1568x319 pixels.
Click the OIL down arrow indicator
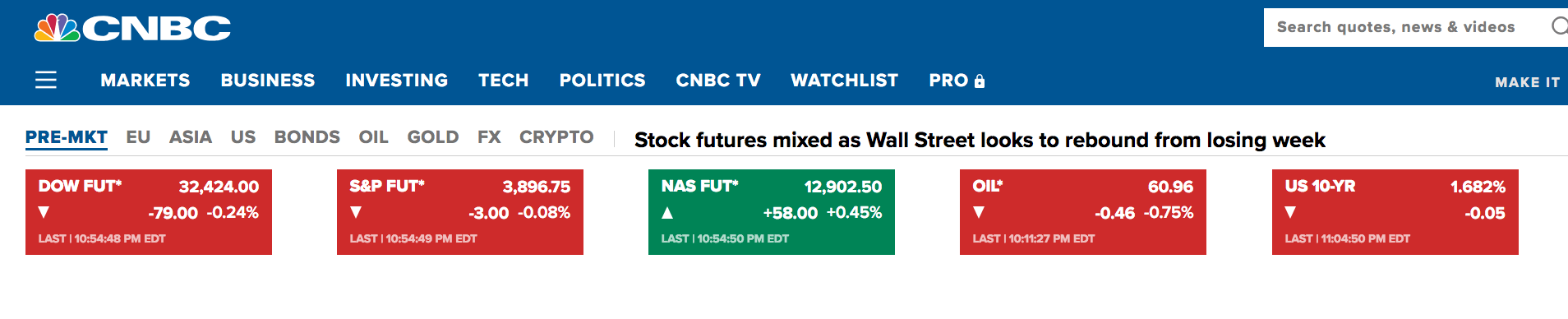click(979, 212)
